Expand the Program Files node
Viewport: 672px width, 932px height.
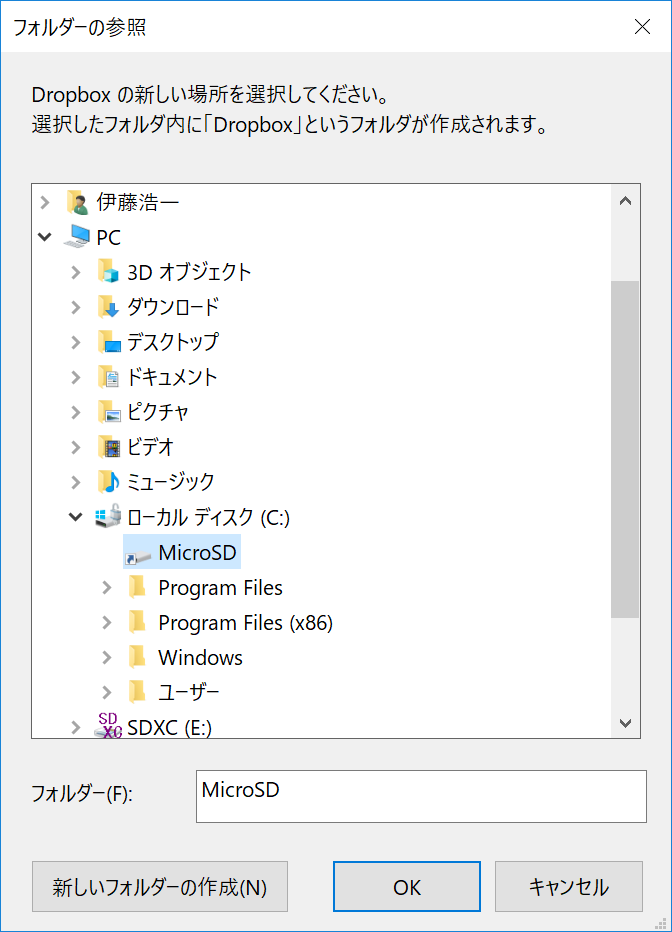[x=106, y=588]
